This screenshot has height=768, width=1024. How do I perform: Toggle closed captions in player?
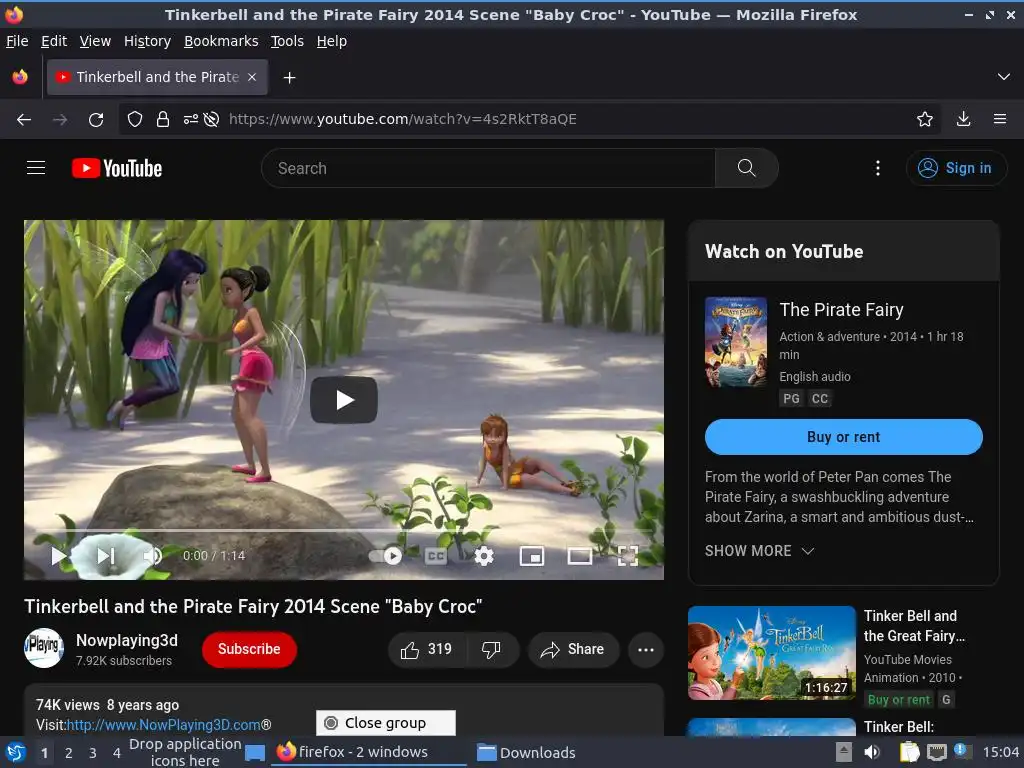[436, 556]
